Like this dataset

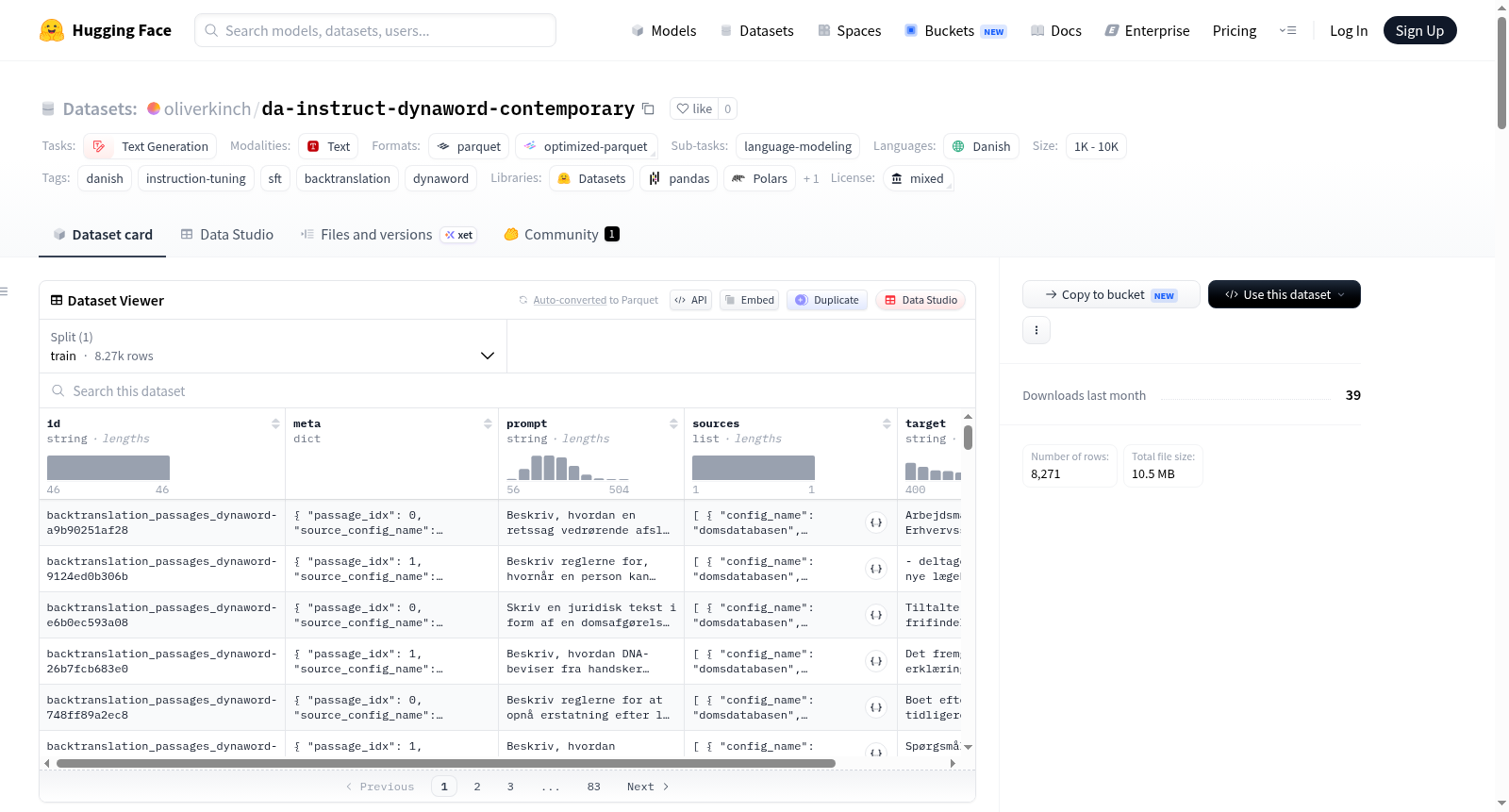pos(694,108)
